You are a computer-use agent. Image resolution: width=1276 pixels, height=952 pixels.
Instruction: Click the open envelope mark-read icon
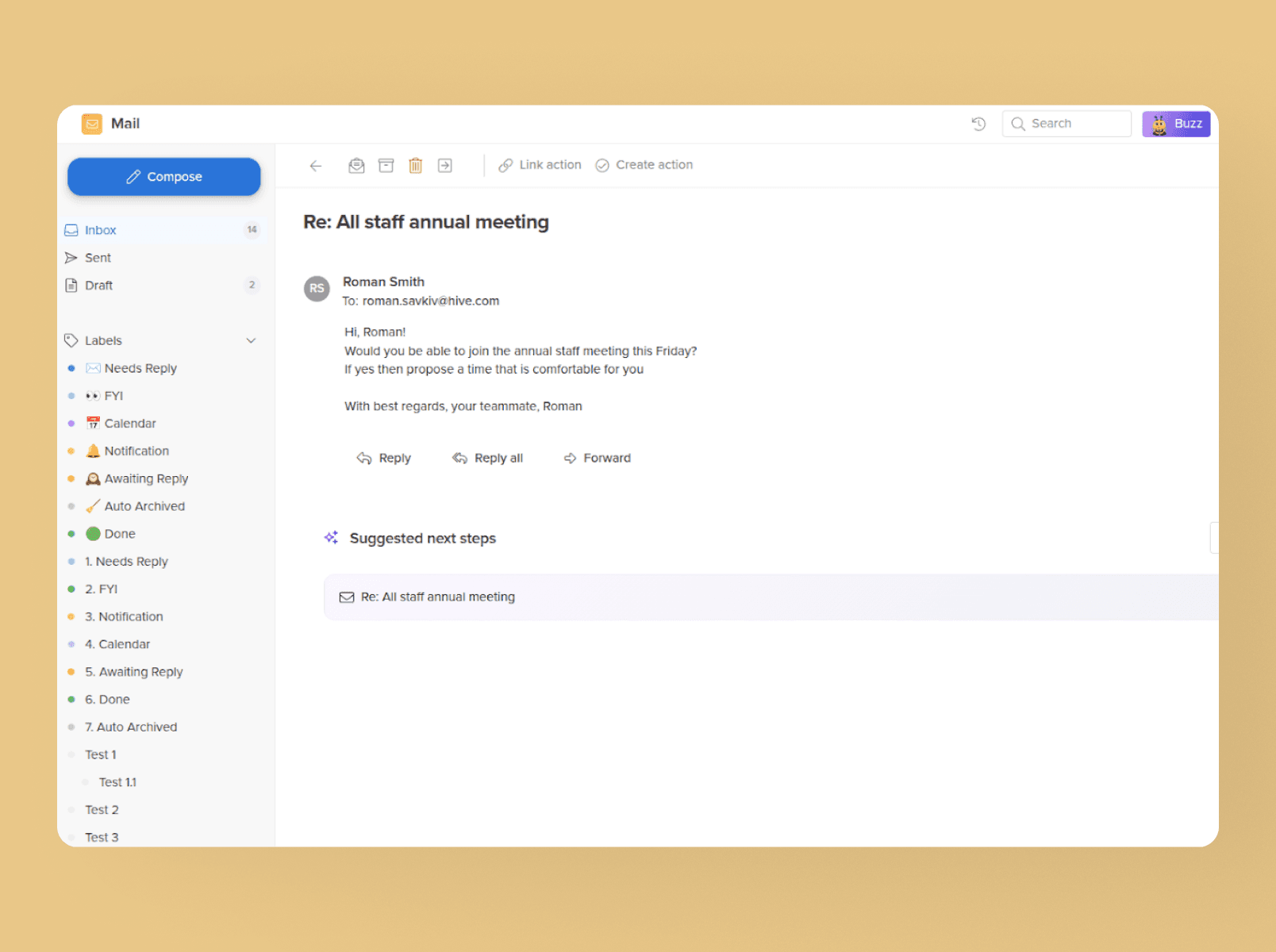[x=356, y=166]
